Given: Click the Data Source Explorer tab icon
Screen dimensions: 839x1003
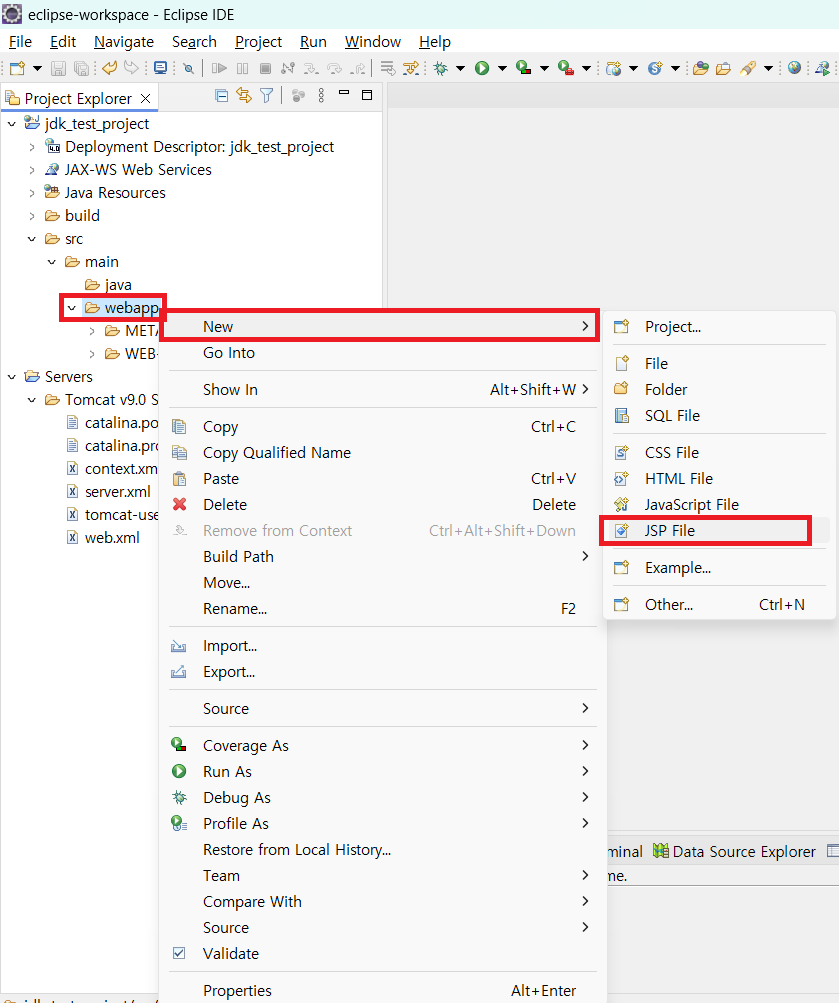Looking at the screenshot, I should tap(661, 851).
